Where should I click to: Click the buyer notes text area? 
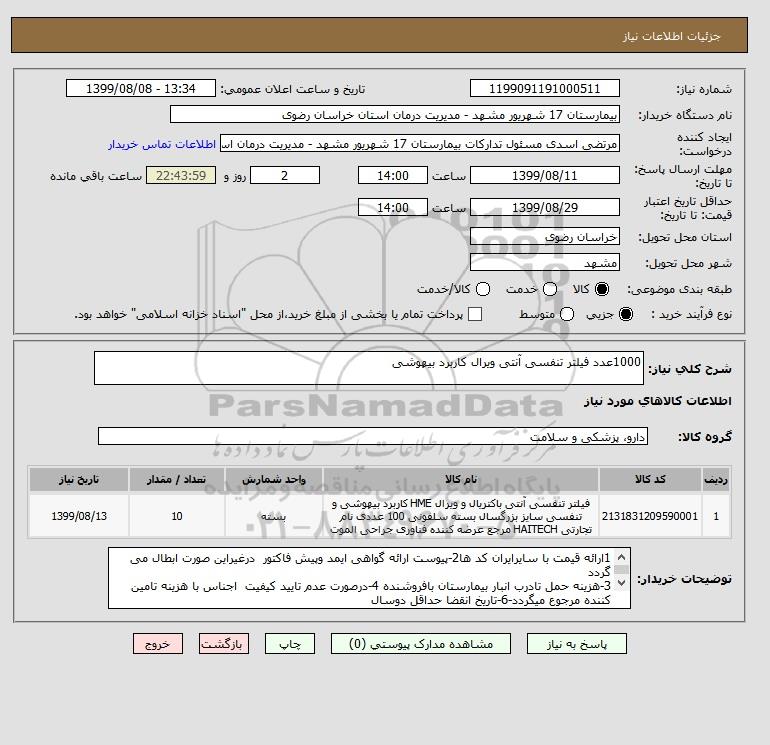pos(369,579)
